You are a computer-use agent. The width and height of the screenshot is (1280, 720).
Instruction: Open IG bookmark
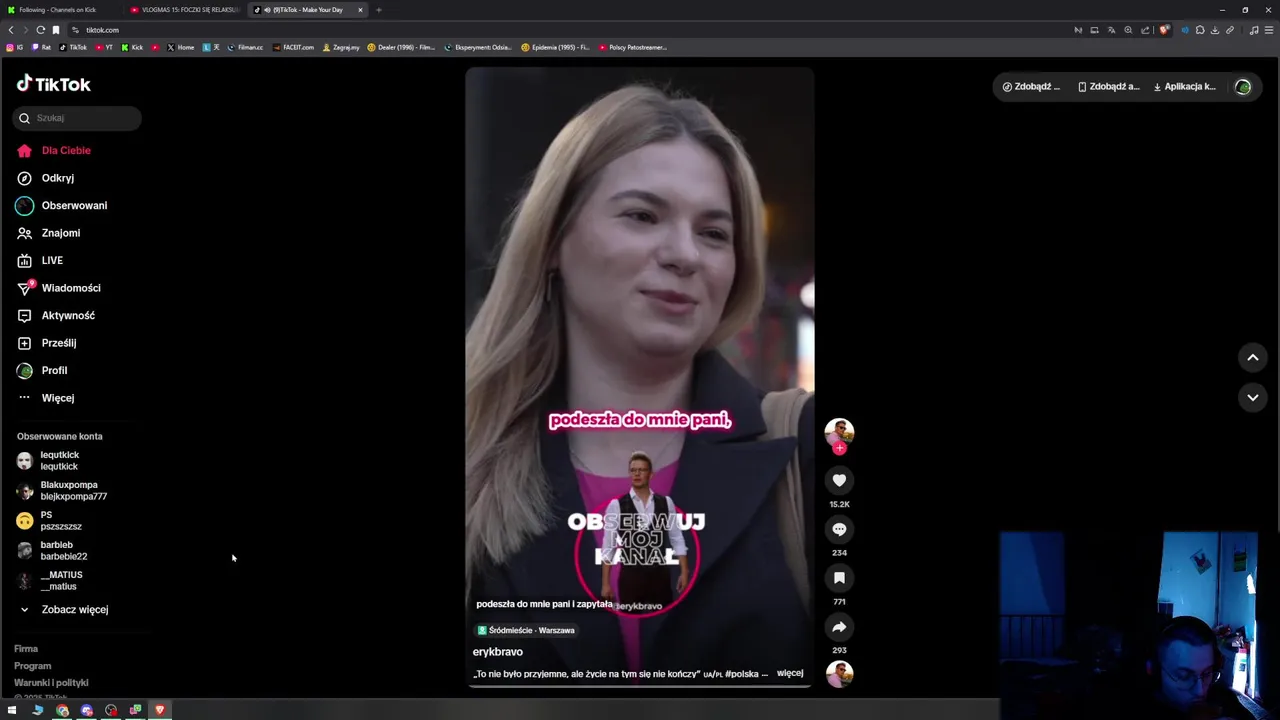[x=15, y=47]
